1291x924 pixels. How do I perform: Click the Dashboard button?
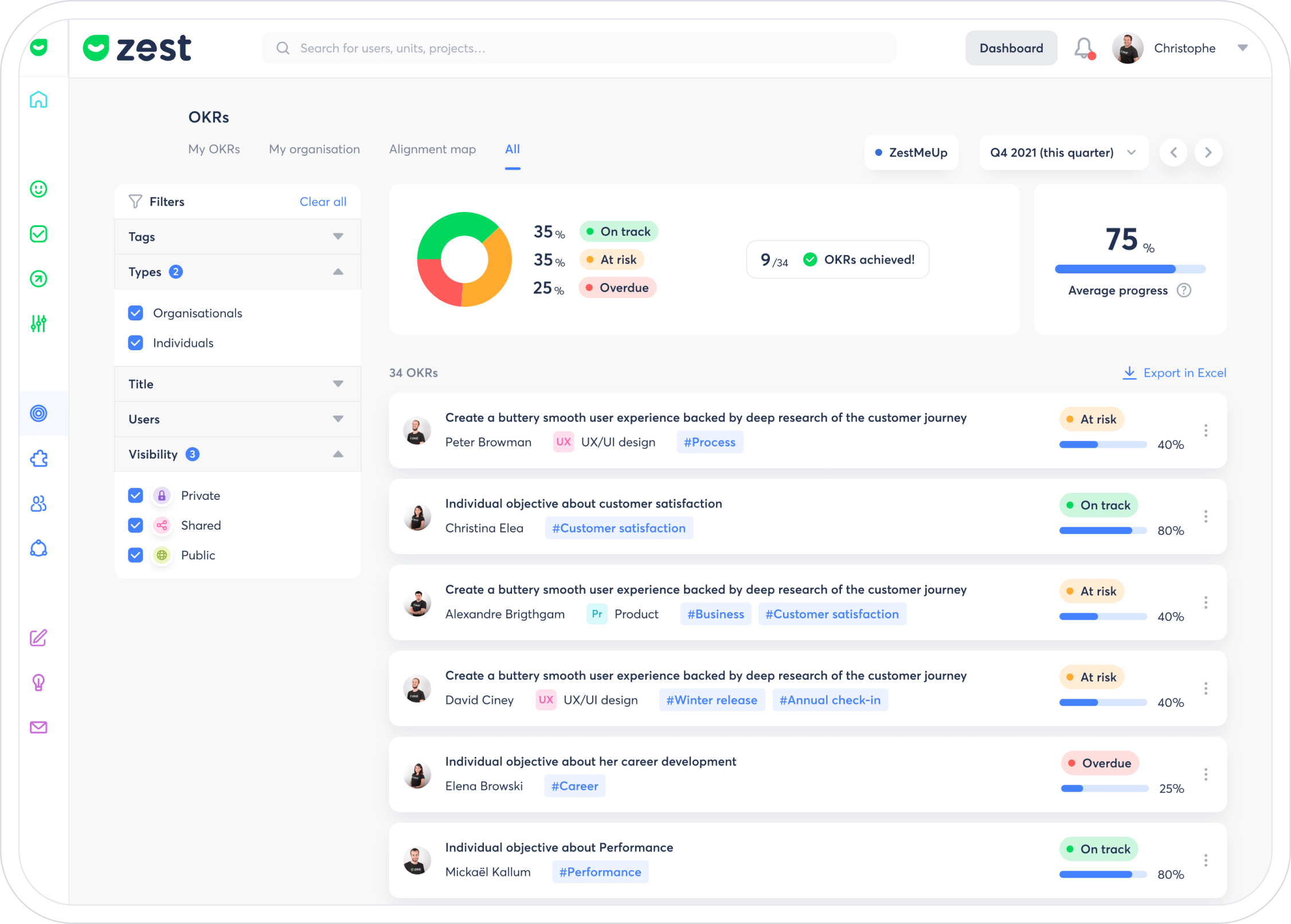[1011, 48]
